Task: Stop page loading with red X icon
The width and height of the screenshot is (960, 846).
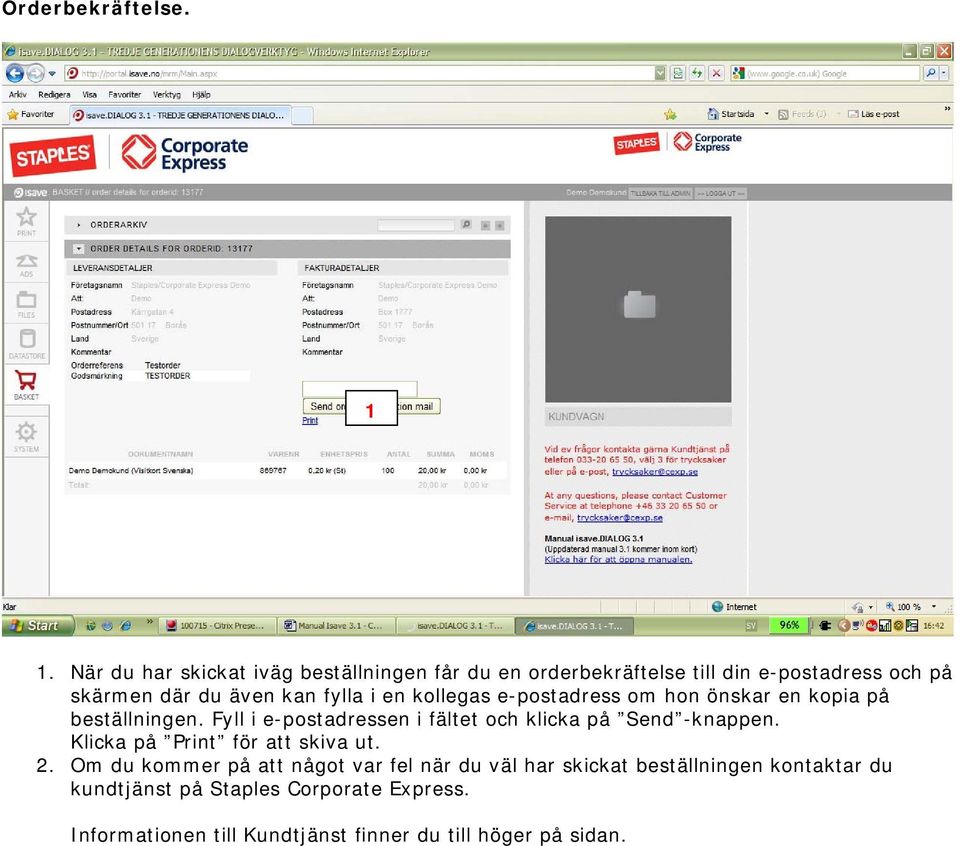Action: (716, 73)
